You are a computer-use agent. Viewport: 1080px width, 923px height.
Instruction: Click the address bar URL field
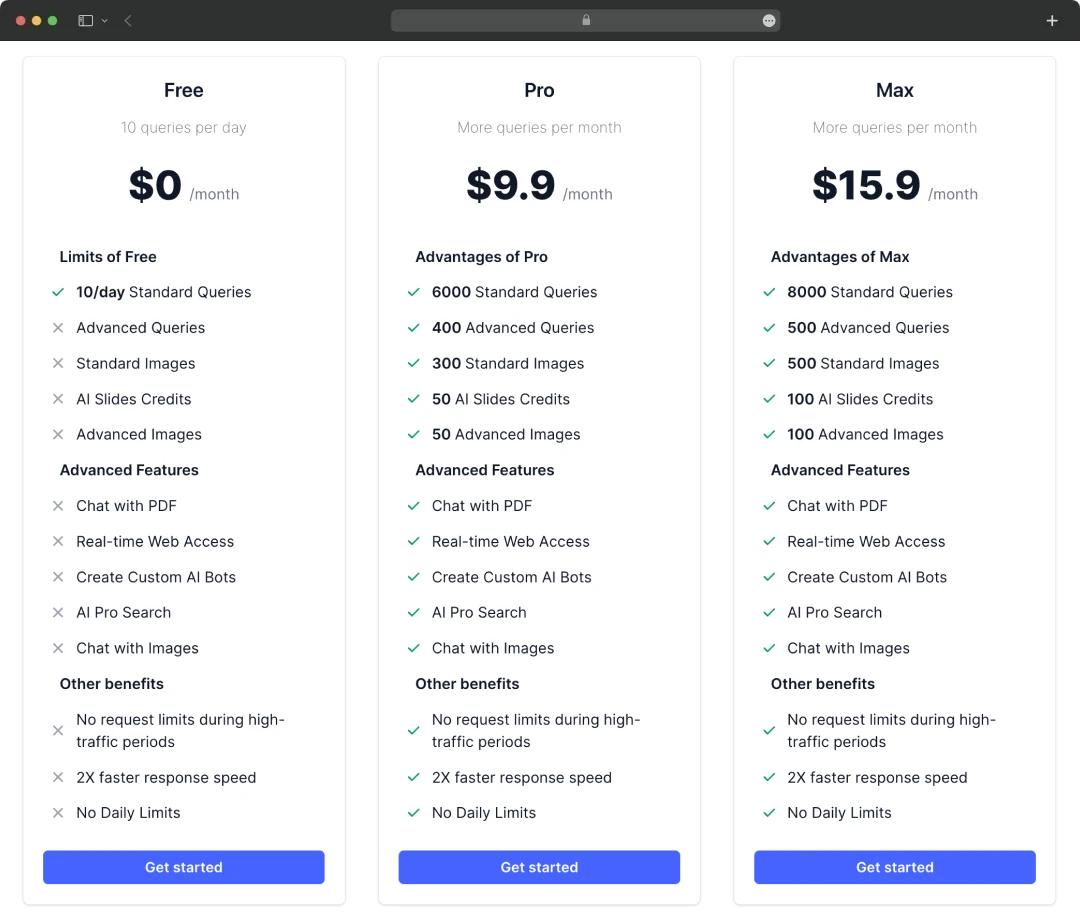pos(585,21)
